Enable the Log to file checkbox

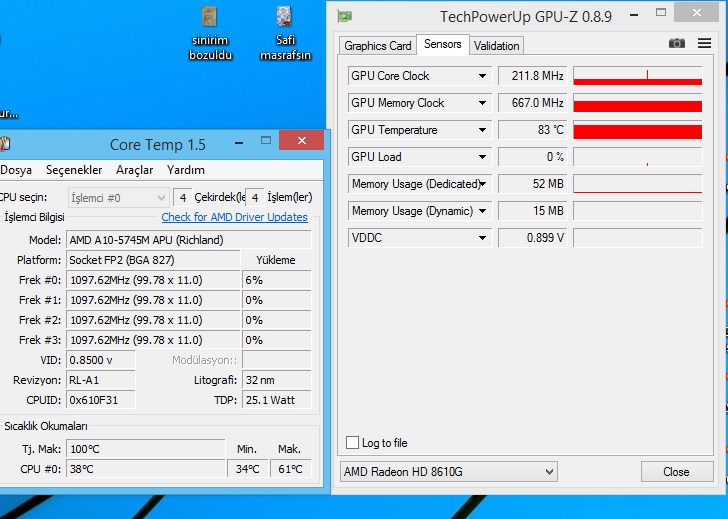tap(352, 443)
